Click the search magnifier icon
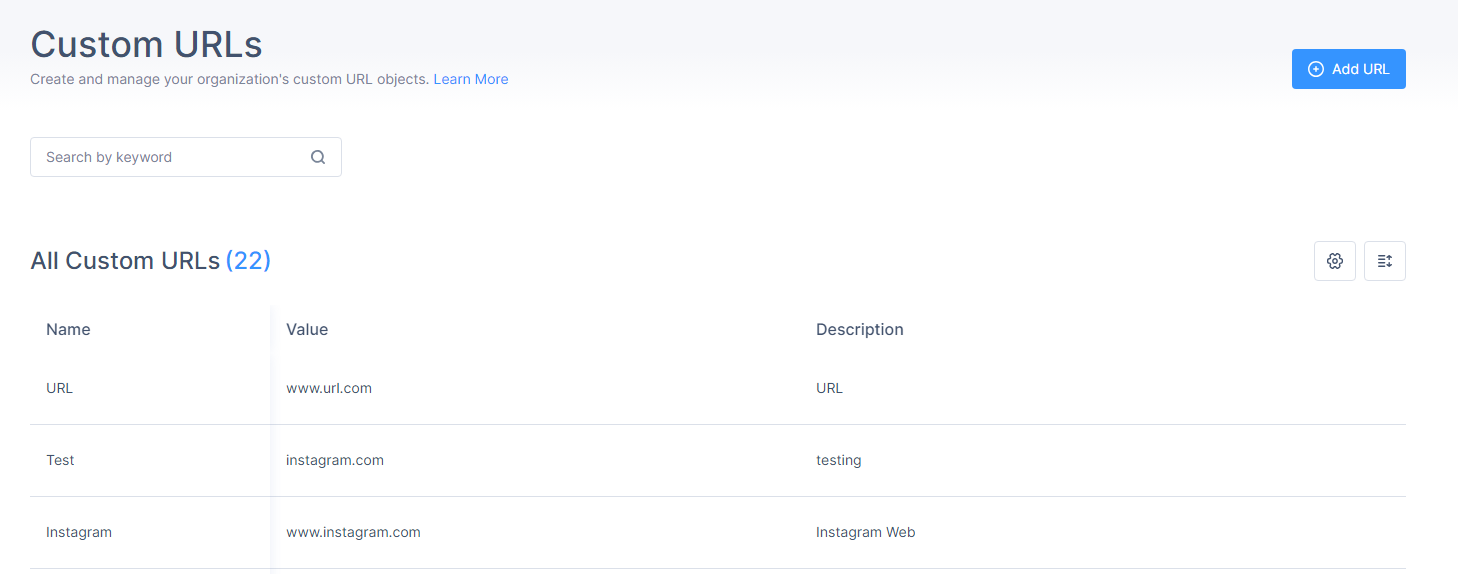 tap(318, 157)
